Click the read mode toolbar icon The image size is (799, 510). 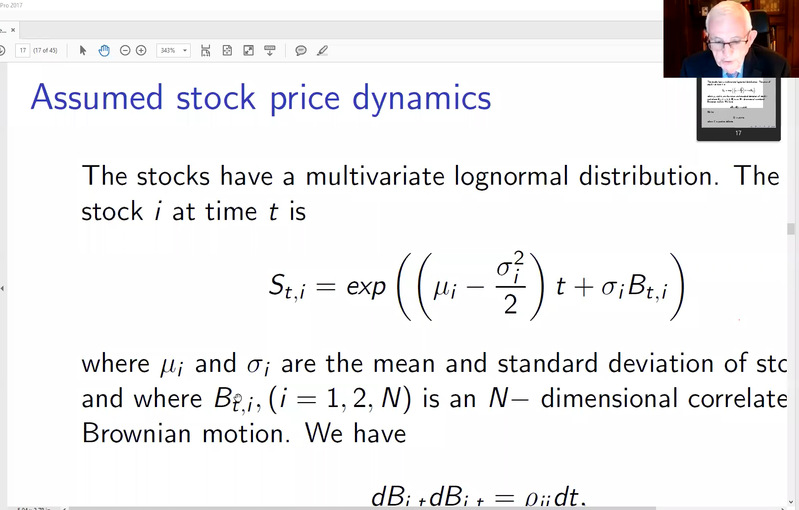point(268,50)
